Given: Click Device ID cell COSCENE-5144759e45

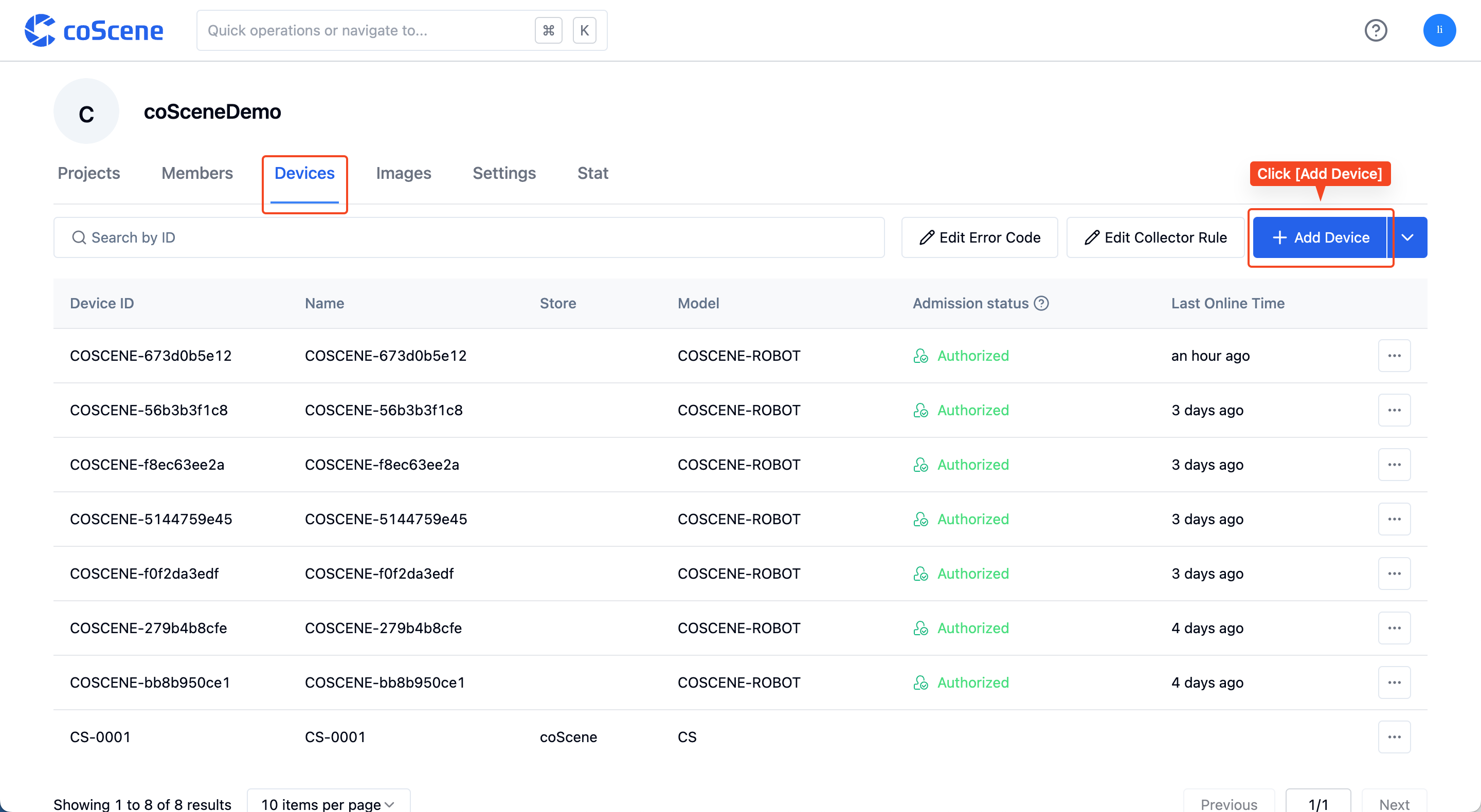Looking at the screenshot, I should (x=151, y=519).
